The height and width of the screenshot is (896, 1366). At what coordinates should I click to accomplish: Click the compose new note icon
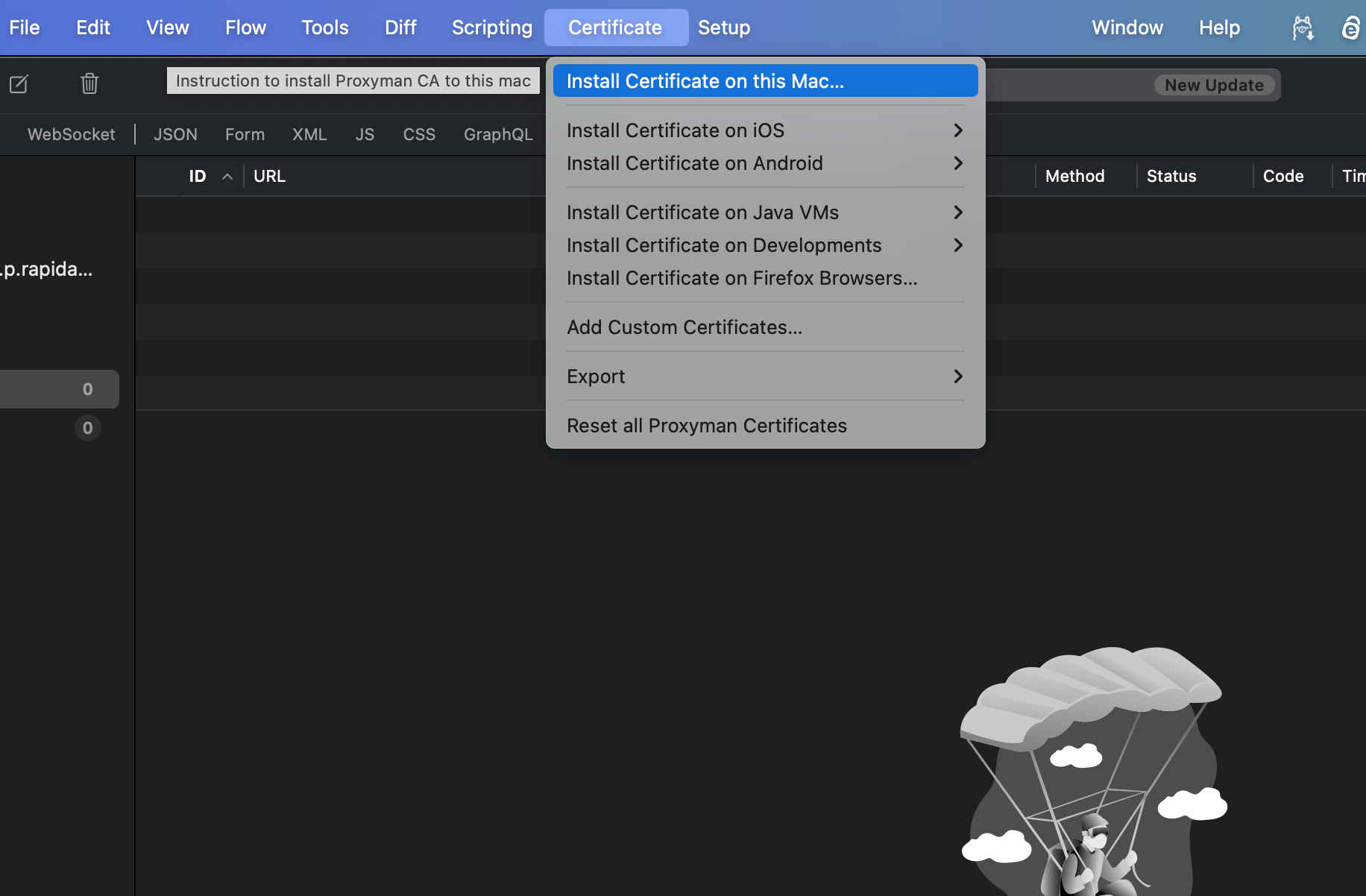pyautogui.click(x=19, y=83)
